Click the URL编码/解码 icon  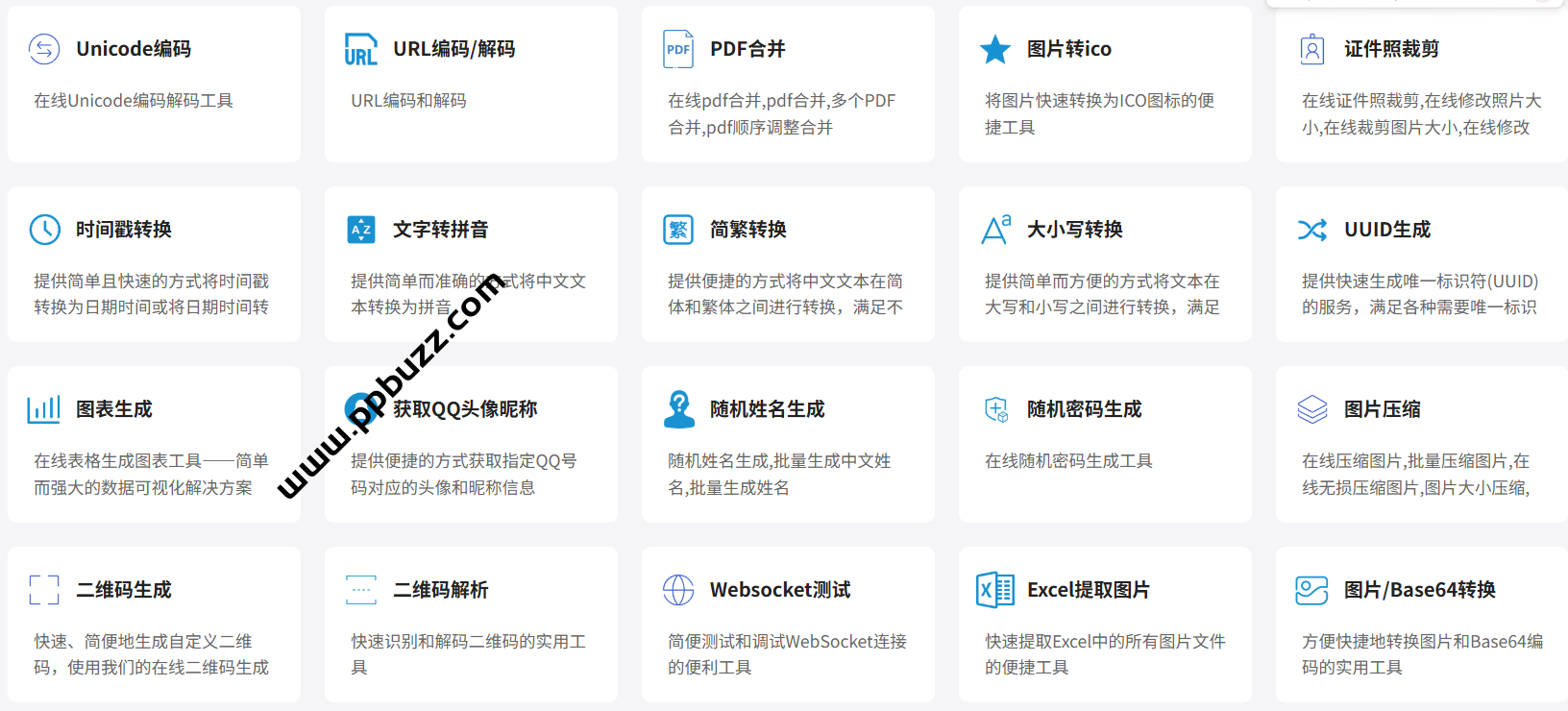[x=361, y=49]
